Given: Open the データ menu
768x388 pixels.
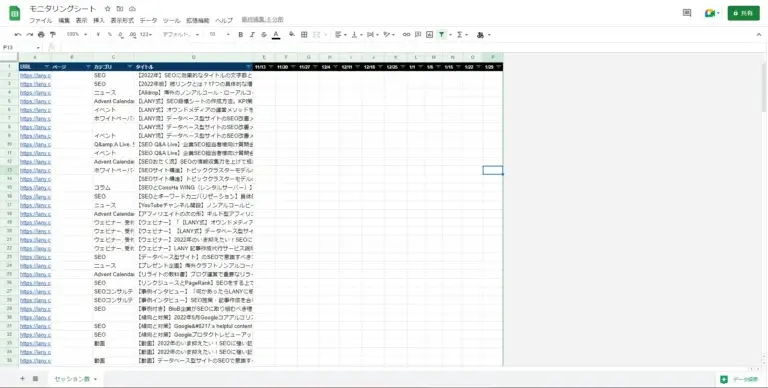Looking at the screenshot, I should [x=148, y=21].
